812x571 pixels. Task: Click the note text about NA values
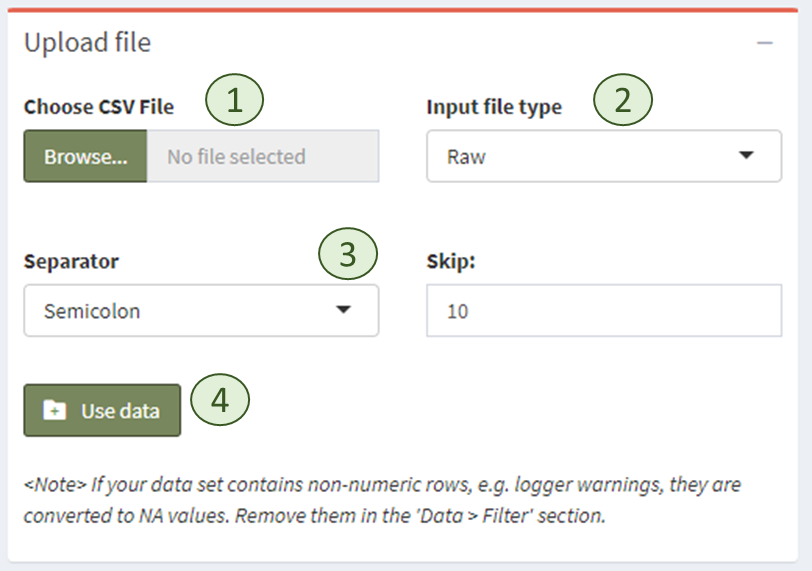(x=382, y=501)
